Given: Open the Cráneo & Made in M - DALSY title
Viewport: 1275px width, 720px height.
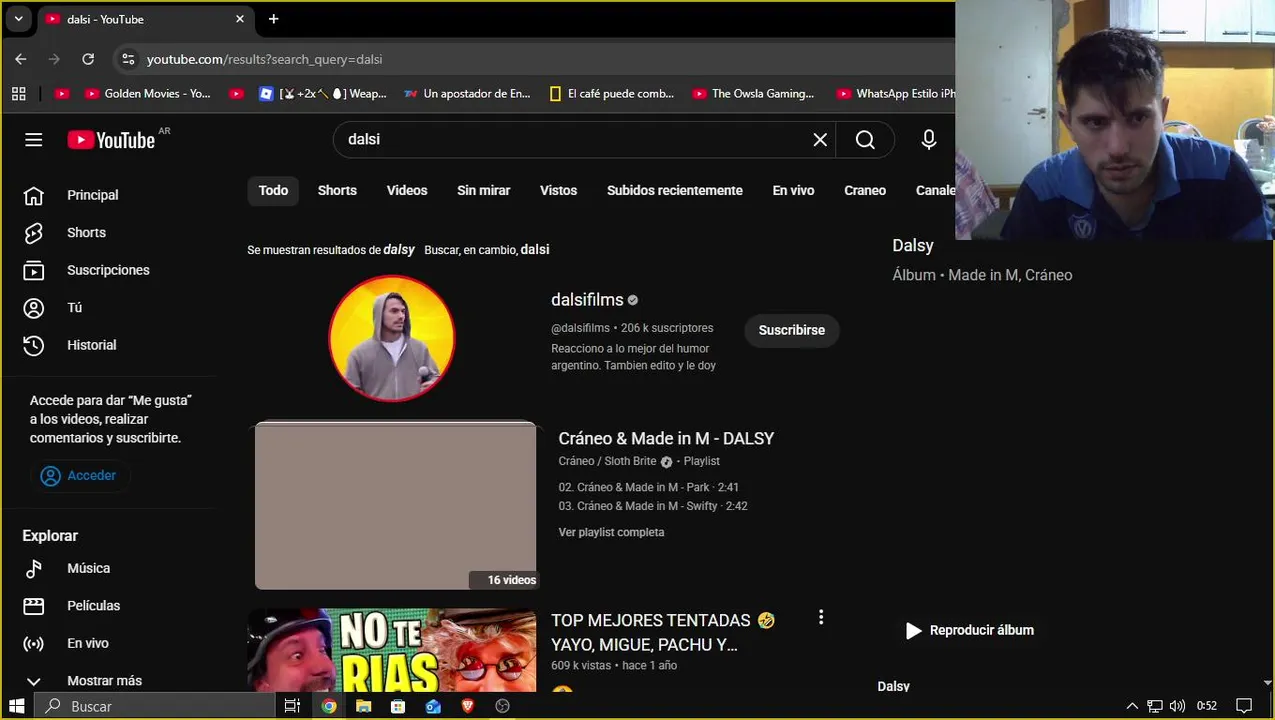Looking at the screenshot, I should (666, 438).
